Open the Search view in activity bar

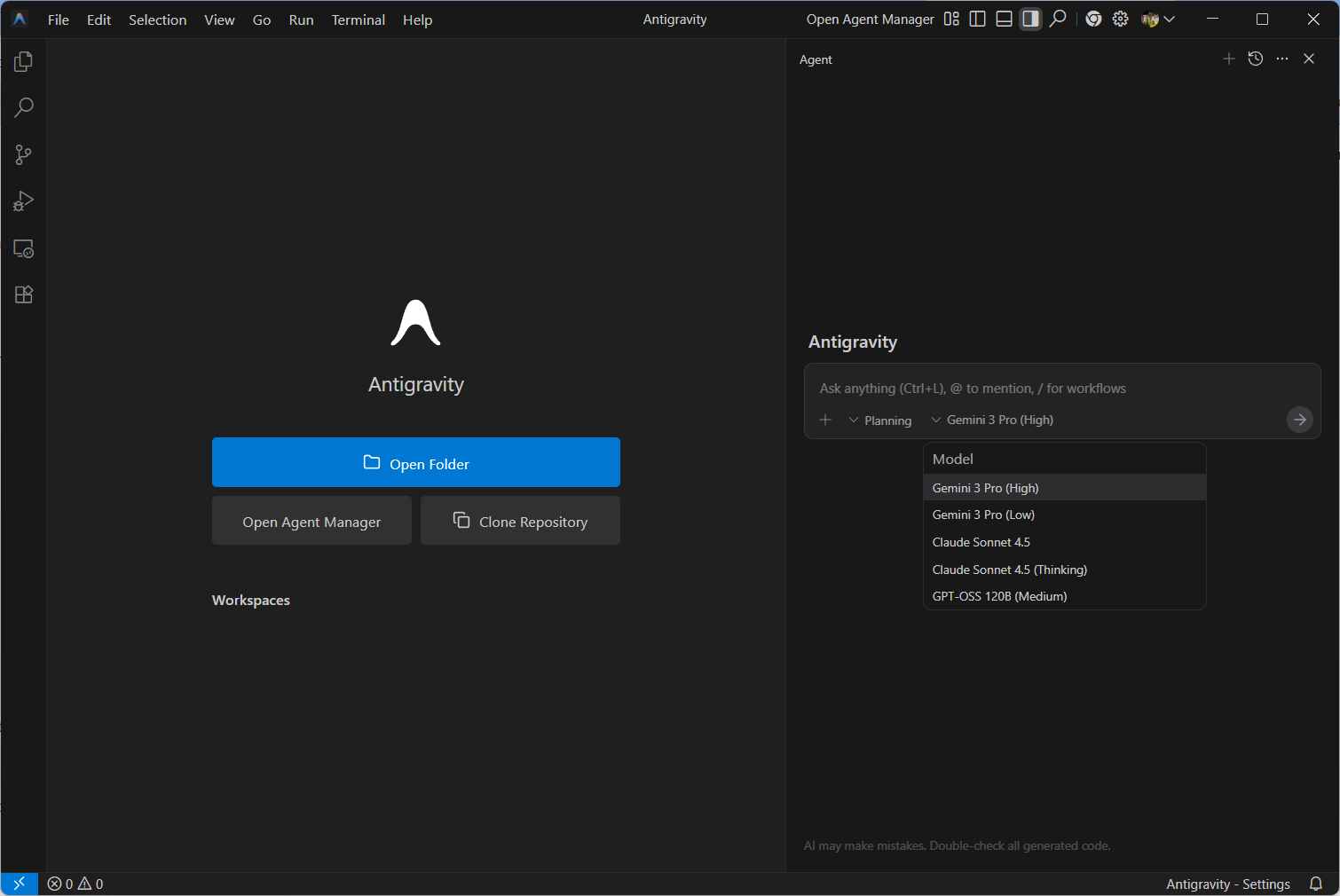coord(24,108)
